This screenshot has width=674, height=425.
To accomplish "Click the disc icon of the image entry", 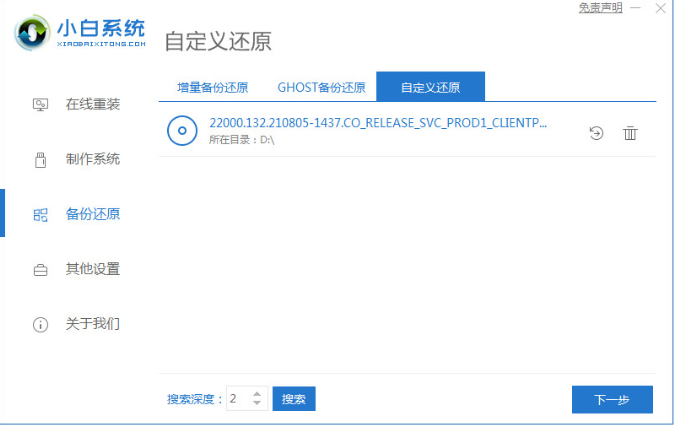I will tap(182, 131).
